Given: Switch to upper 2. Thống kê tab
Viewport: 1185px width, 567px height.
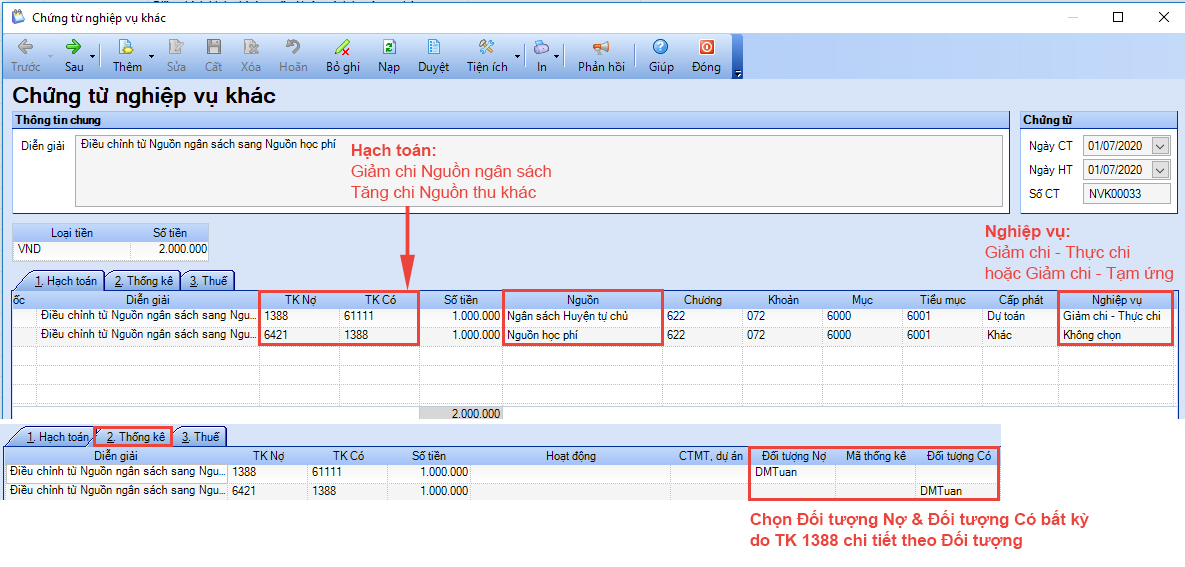Looking at the screenshot, I should tap(144, 280).
